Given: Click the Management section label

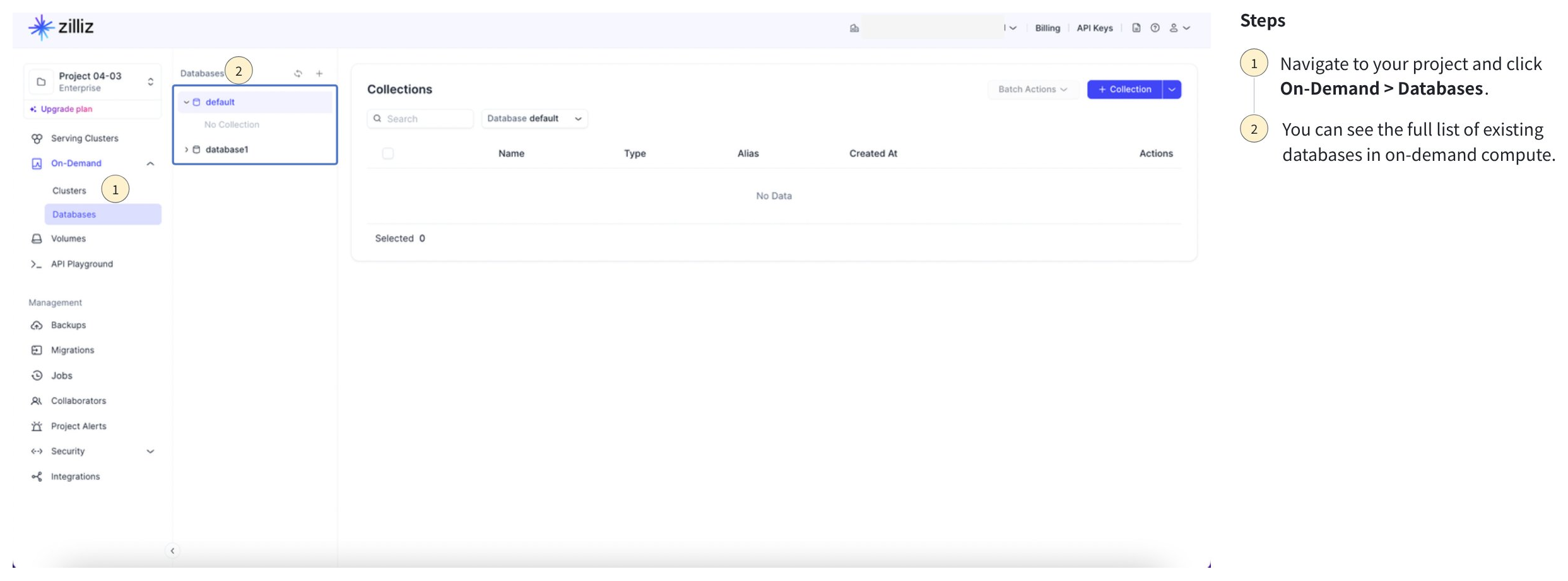Looking at the screenshot, I should pos(55,303).
